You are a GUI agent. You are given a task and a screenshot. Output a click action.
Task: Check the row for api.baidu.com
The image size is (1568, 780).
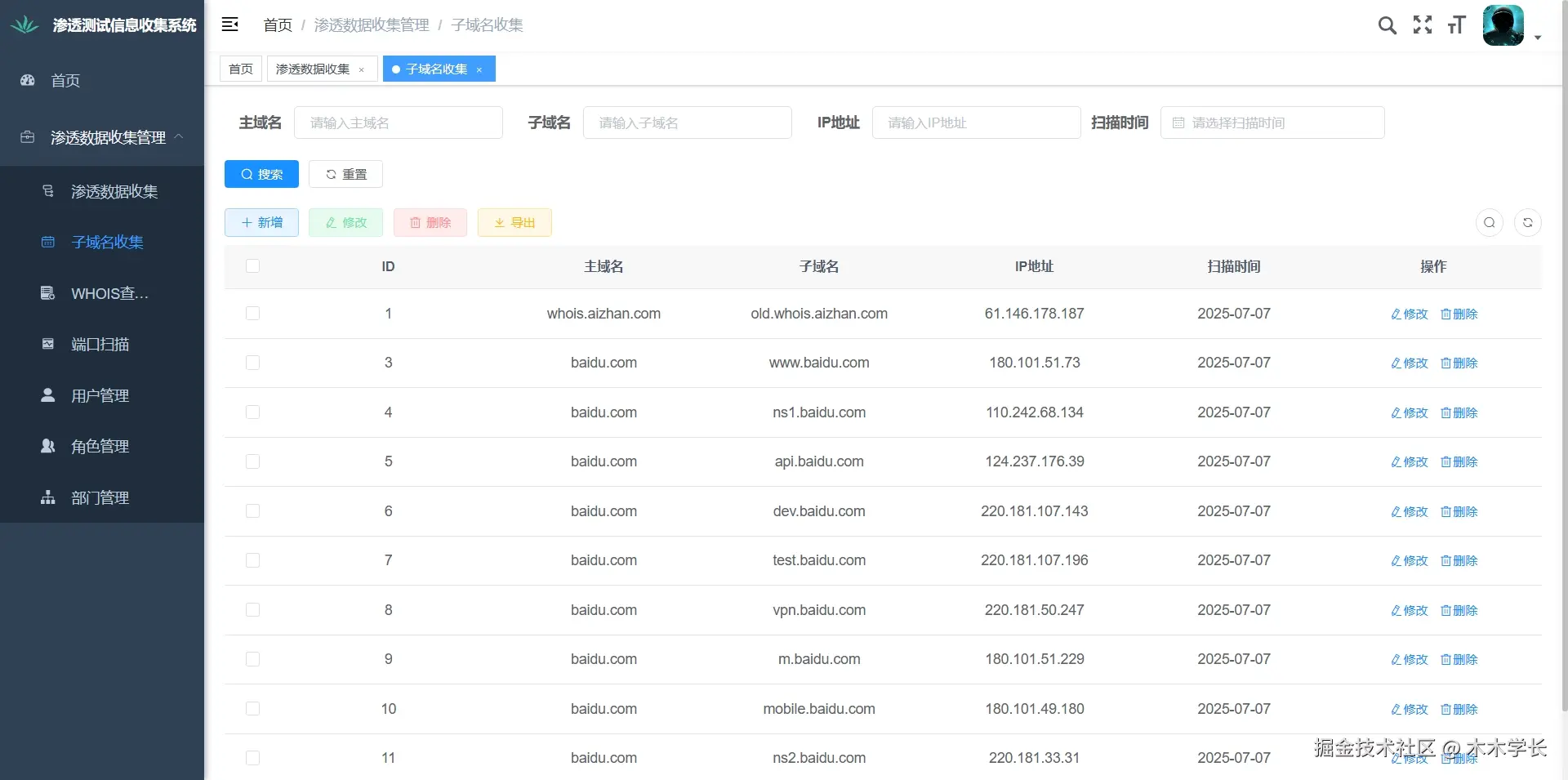point(253,461)
